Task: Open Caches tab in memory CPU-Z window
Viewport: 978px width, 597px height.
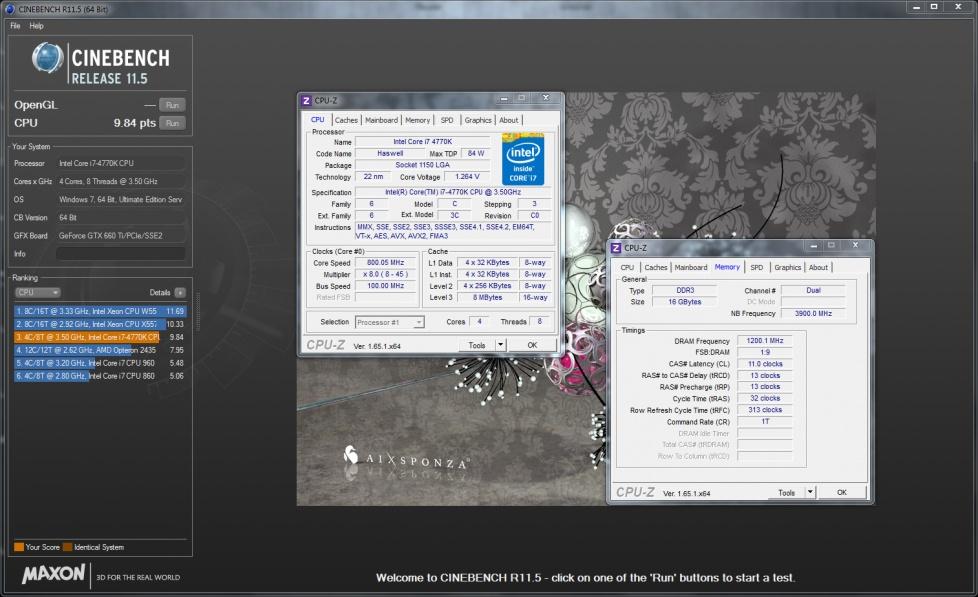Action: pyautogui.click(x=656, y=268)
